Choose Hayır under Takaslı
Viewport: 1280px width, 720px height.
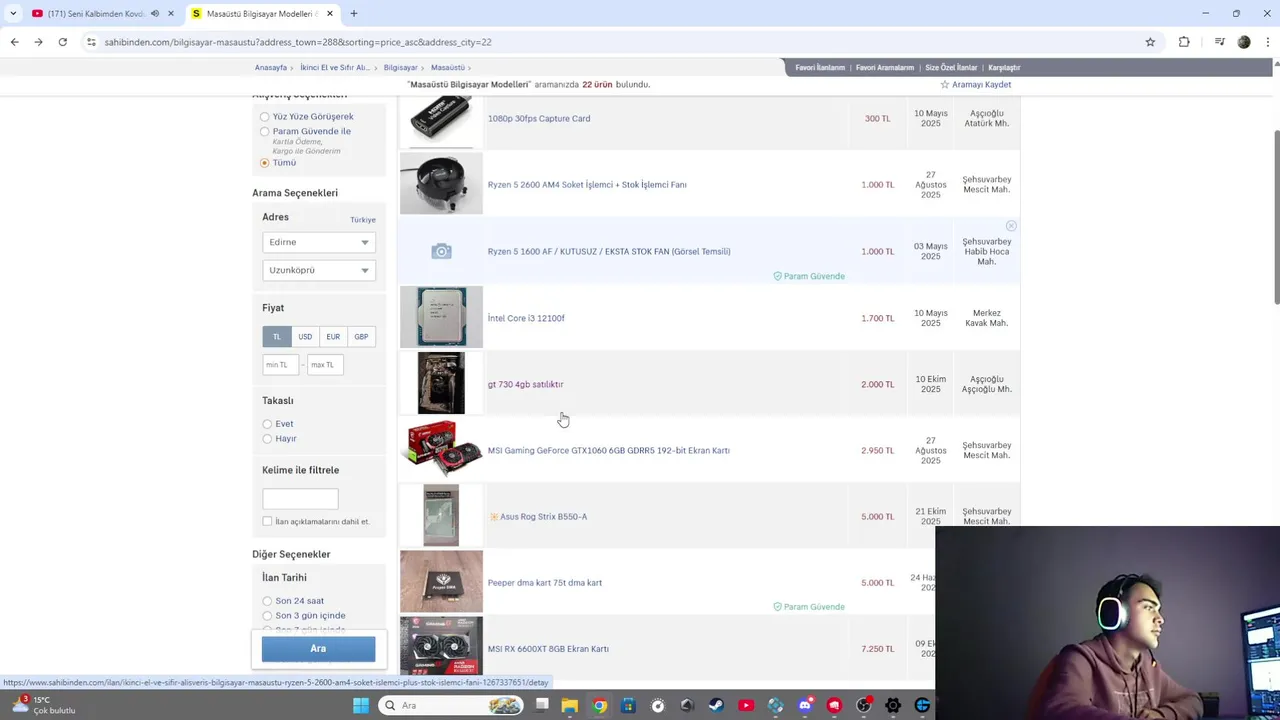tap(267, 439)
